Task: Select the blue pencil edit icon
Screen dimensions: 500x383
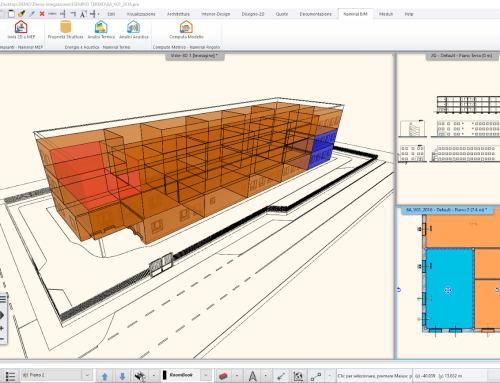Action: pyautogui.click(x=32, y=14)
